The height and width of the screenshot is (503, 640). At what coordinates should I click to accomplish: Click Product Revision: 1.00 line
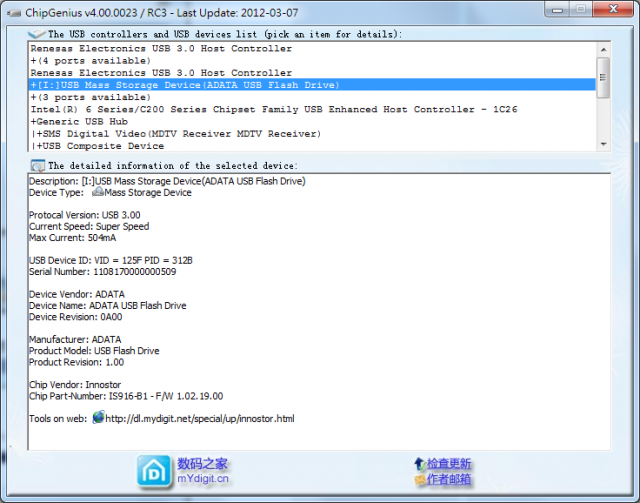[x=76, y=362]
